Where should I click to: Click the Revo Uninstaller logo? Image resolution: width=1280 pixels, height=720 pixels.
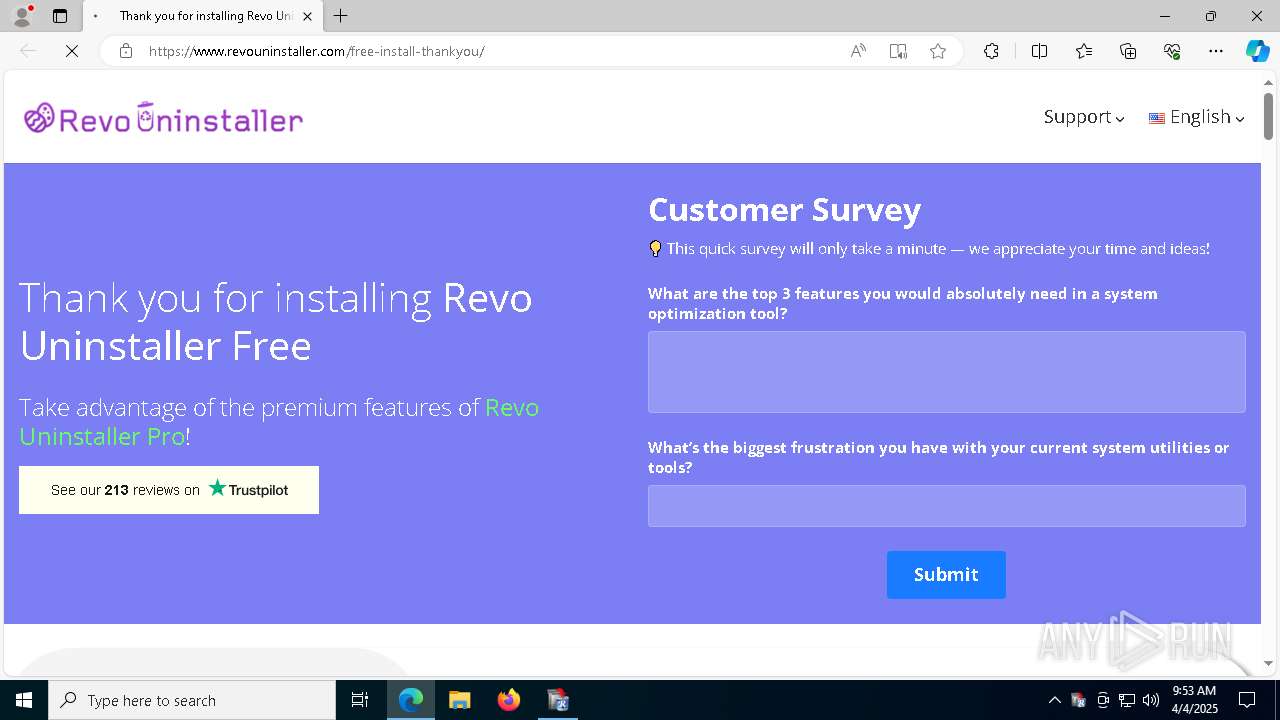click(x=163, y=118)
